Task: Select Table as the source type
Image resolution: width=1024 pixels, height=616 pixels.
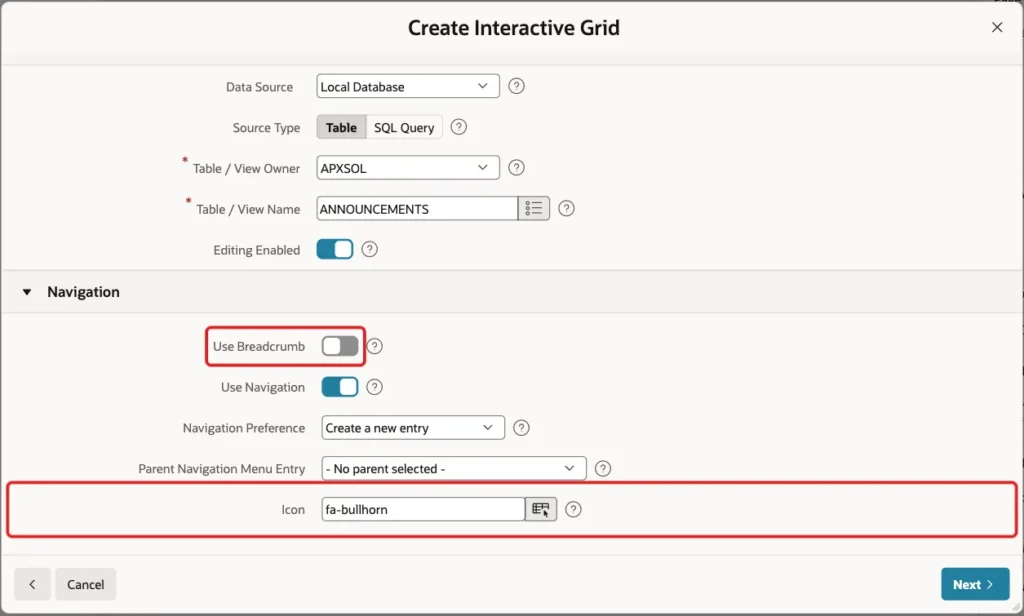Action: pyautogui.click(x=342, y=127)
